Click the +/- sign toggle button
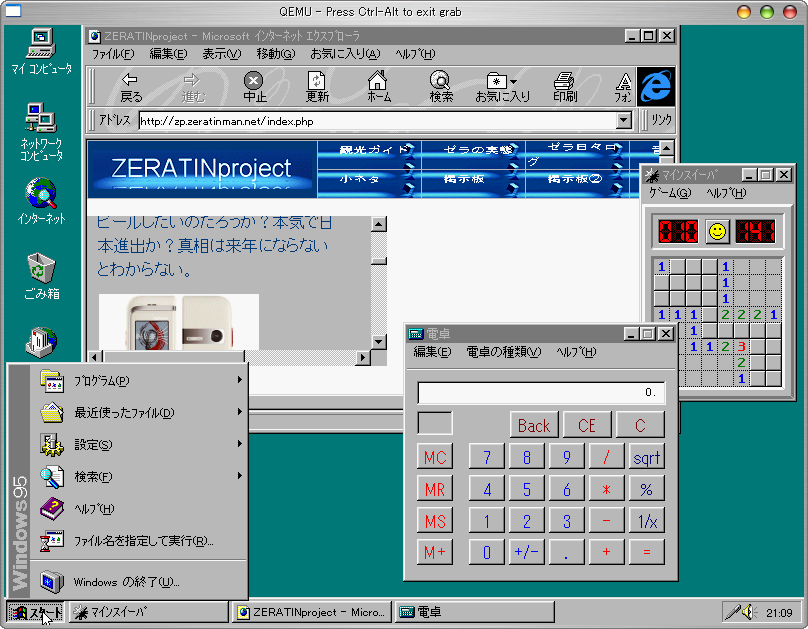Screen dimensions: 808x629 pos(526,552)
